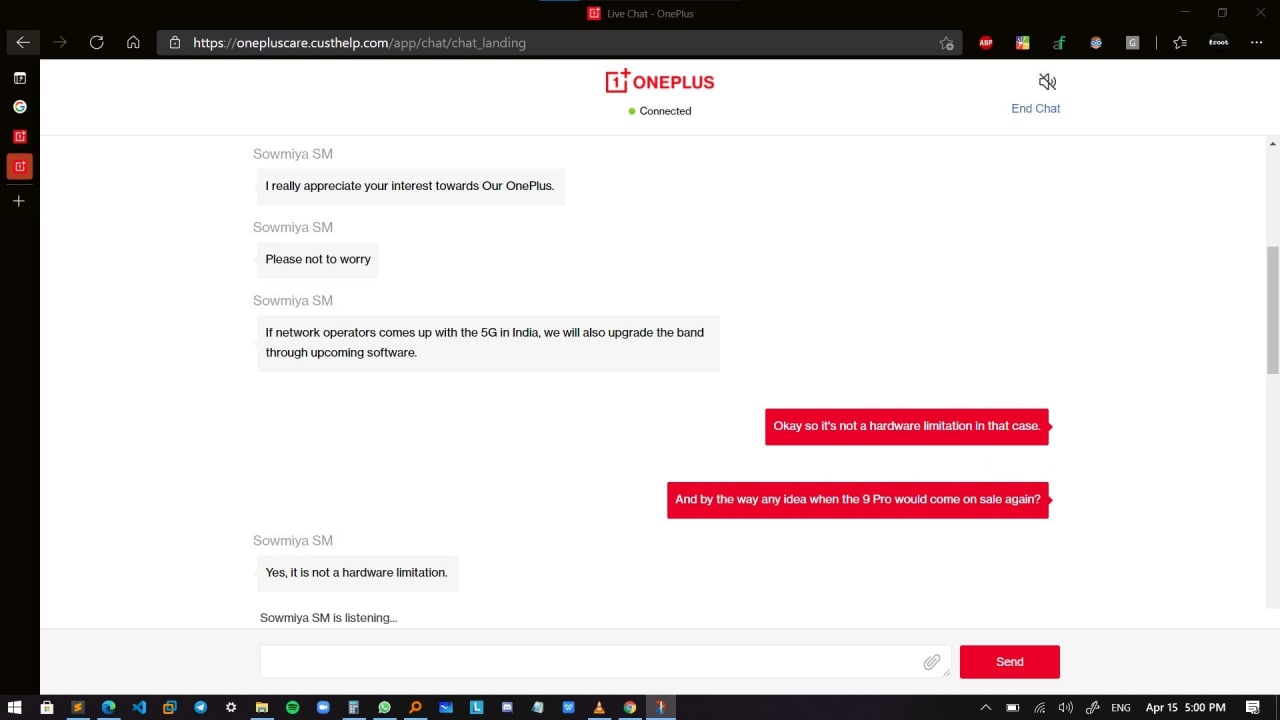Click 'I really appreciate your interest' message
Image resolution: width=1280 pixels, height=720 pixels.
(410, 186)
